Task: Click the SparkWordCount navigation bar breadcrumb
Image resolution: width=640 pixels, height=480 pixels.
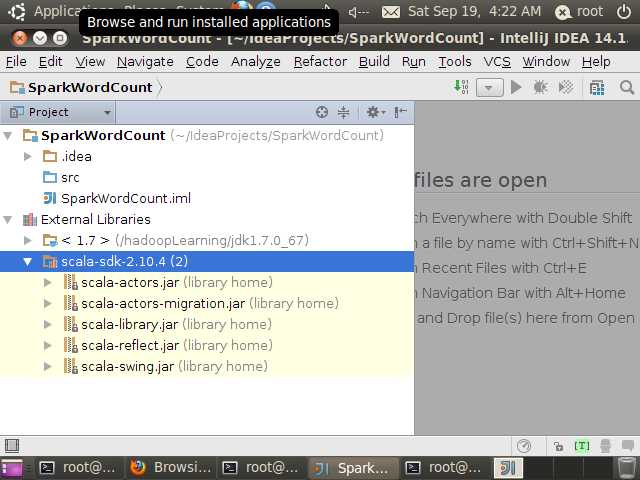Action: (x=81, y=87)
